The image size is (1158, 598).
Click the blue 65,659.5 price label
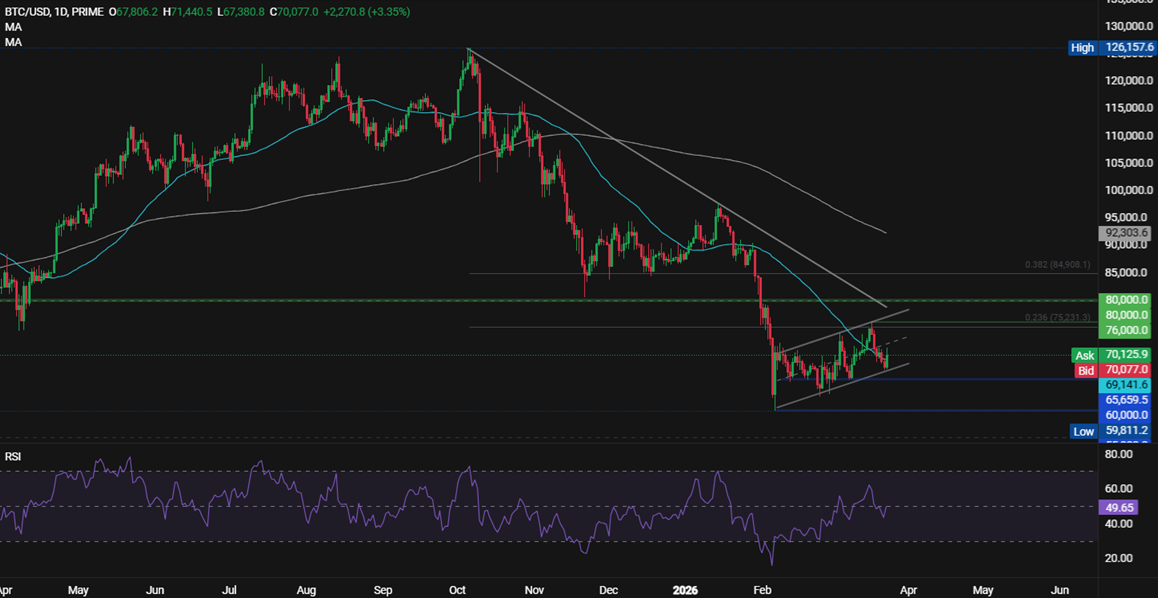1125,398
